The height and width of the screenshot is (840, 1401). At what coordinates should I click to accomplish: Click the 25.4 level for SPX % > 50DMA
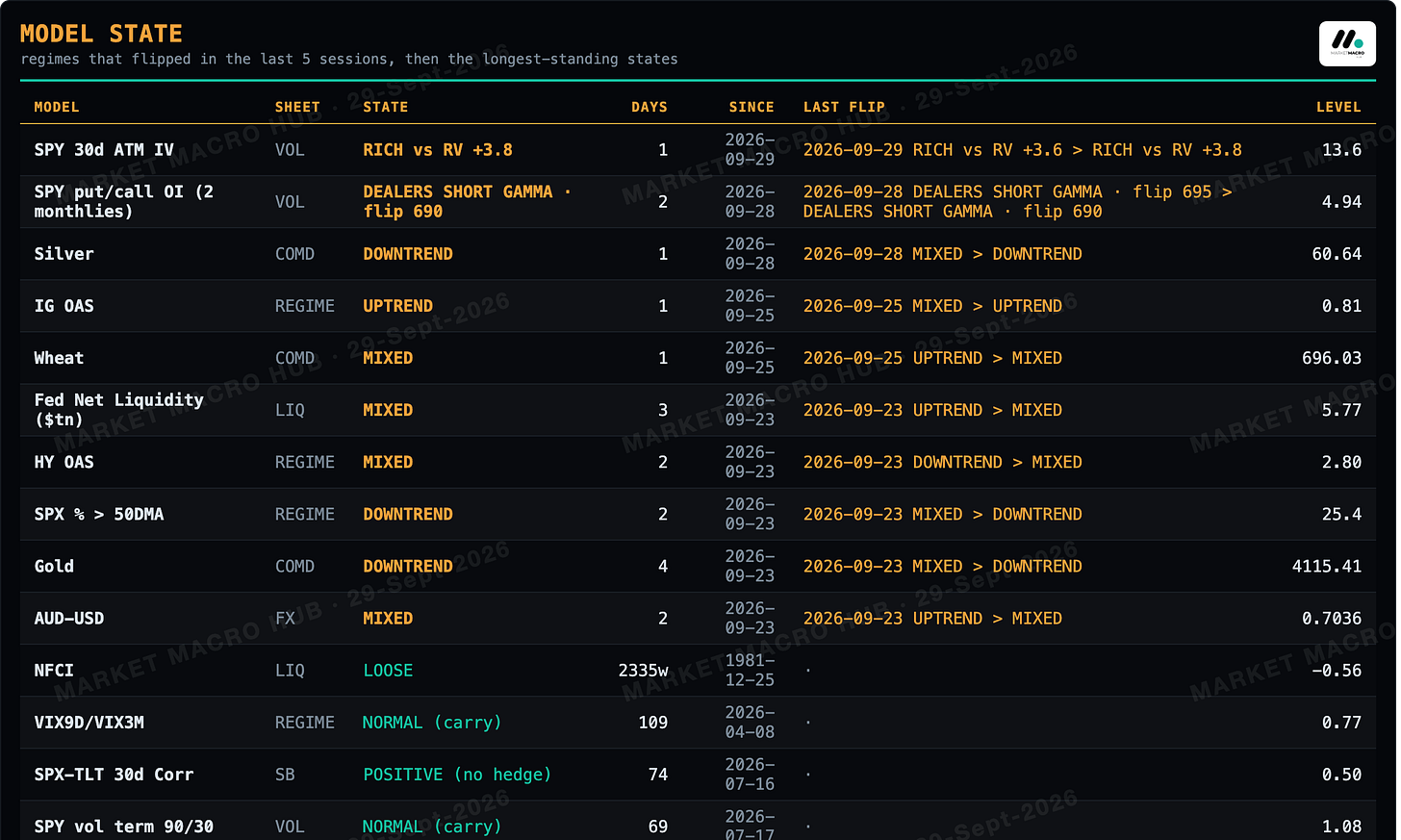[x=1341, y=514]
